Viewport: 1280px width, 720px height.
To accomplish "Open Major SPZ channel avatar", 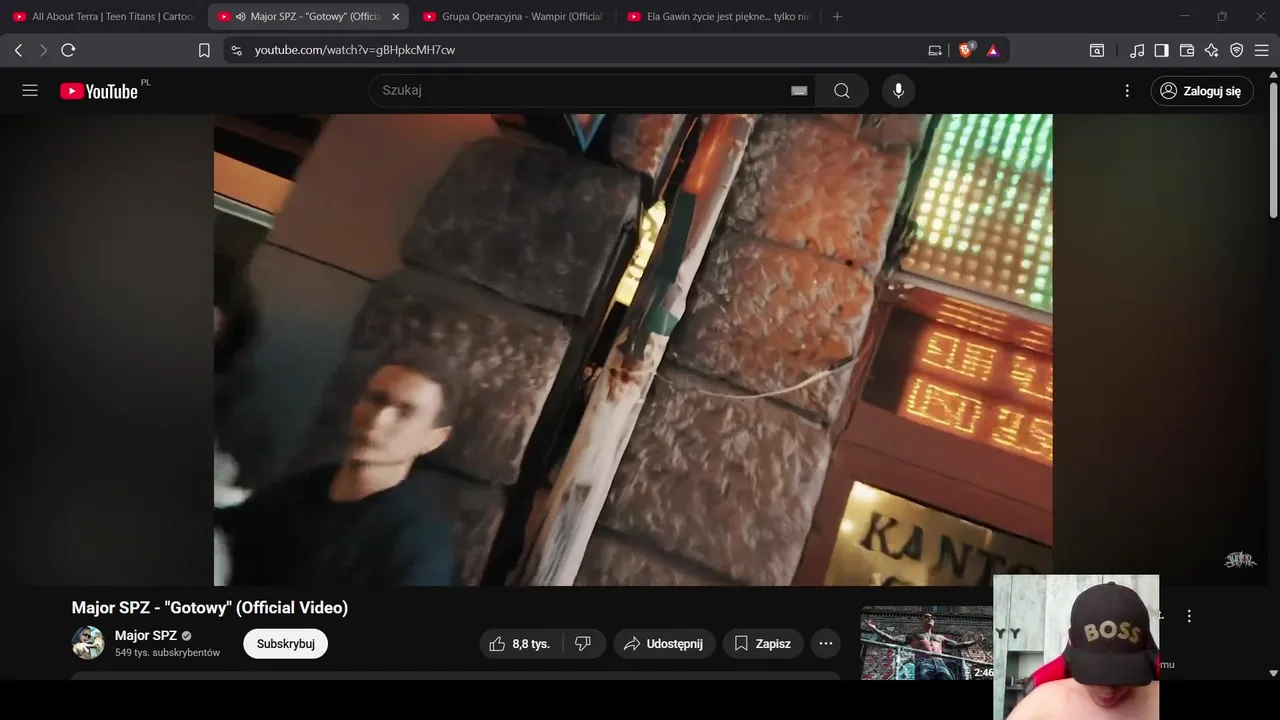I will point(88,643).
